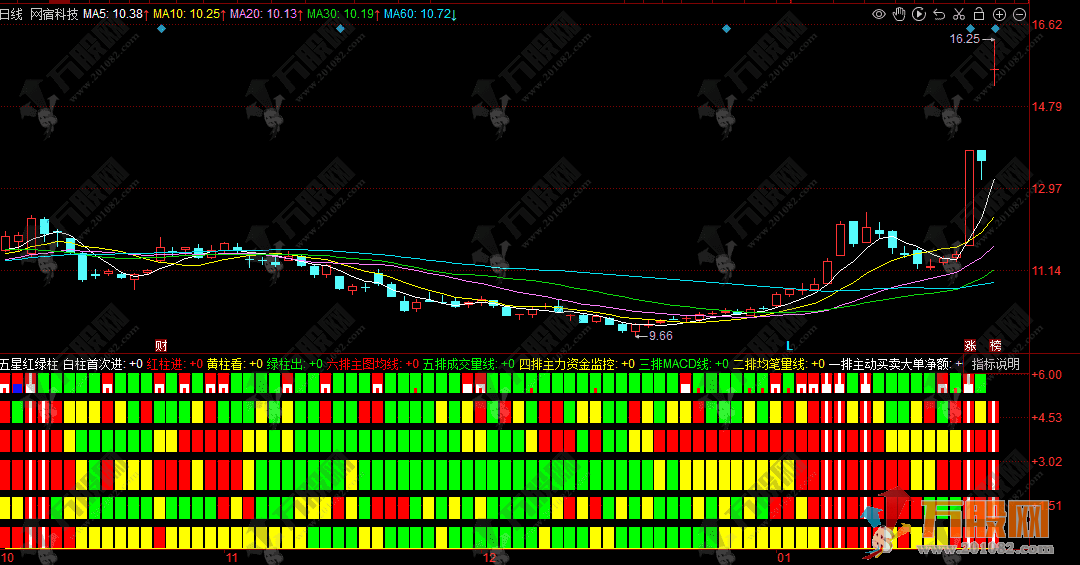Screen dimensions: 1080x565
Task: Click the undo arrow icon
Action: click(939, 14)
